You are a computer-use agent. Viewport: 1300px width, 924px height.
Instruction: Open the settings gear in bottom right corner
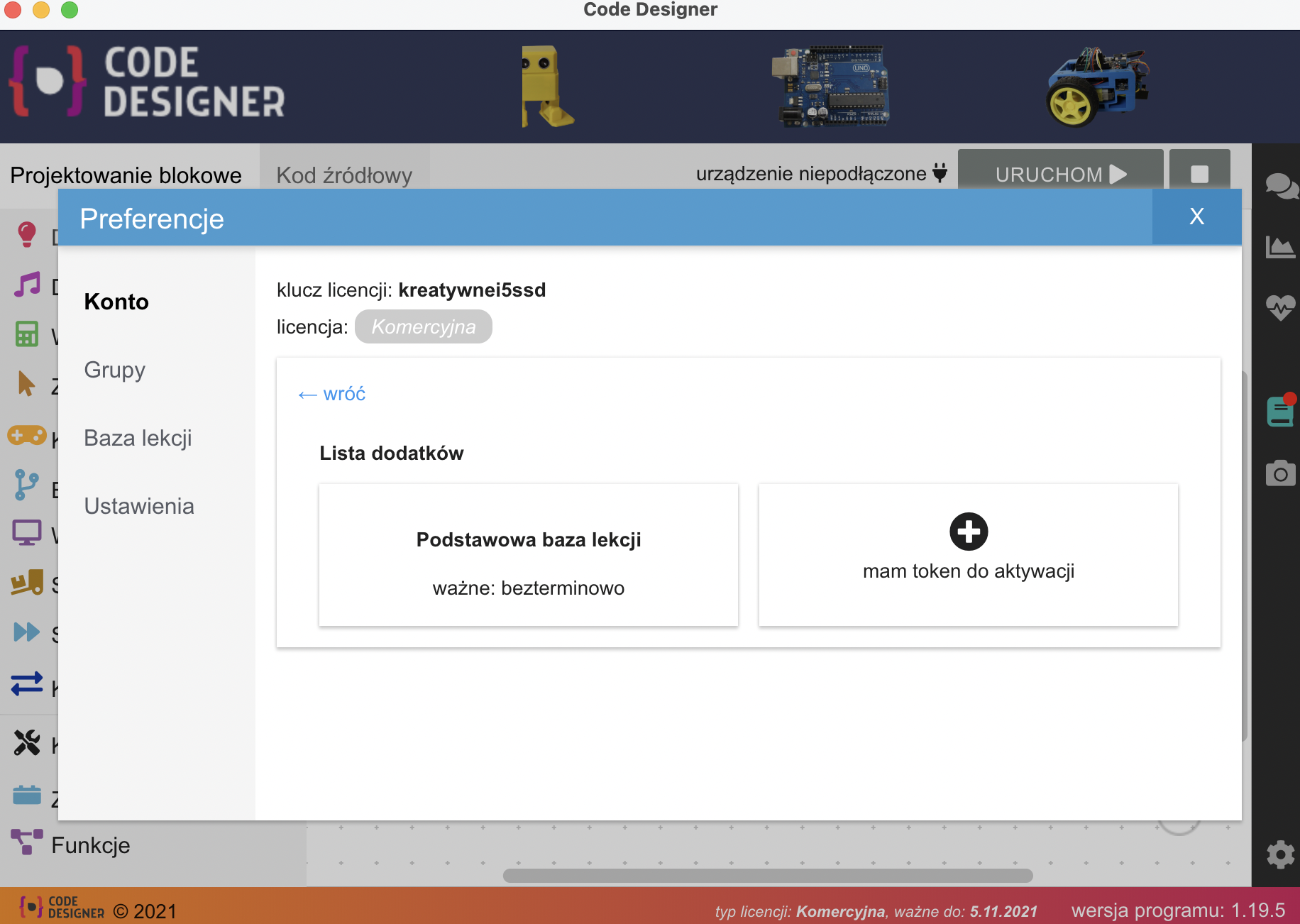tap(1280, 855)
